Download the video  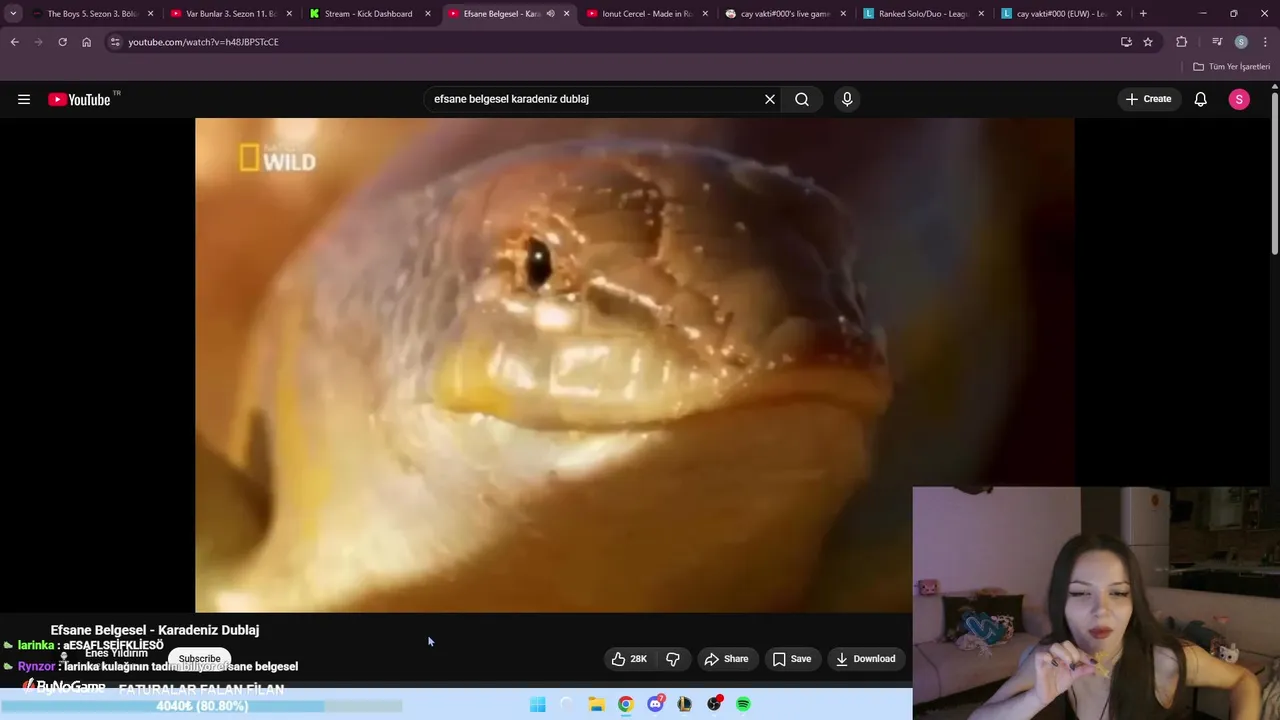point(866,659)
